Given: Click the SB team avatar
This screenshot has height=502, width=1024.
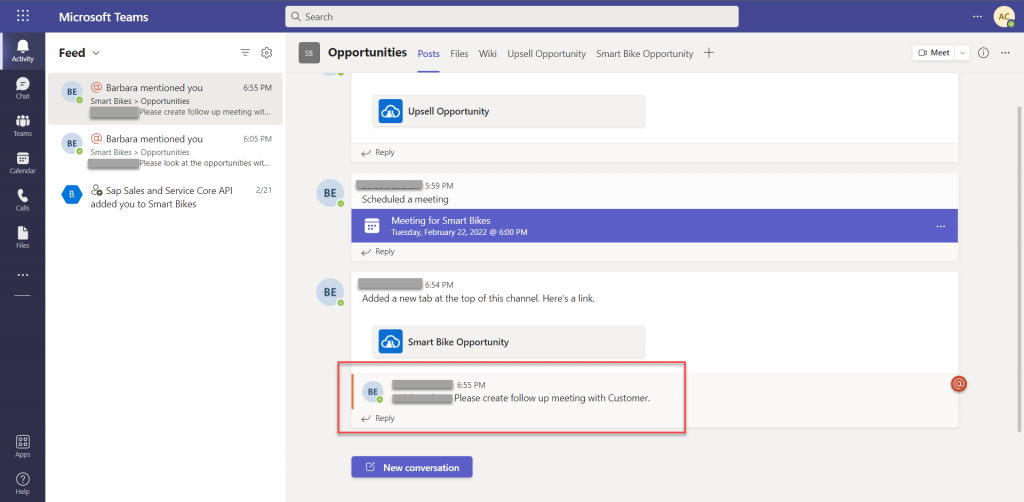Looking at the screenshot, I should [309, 53].
